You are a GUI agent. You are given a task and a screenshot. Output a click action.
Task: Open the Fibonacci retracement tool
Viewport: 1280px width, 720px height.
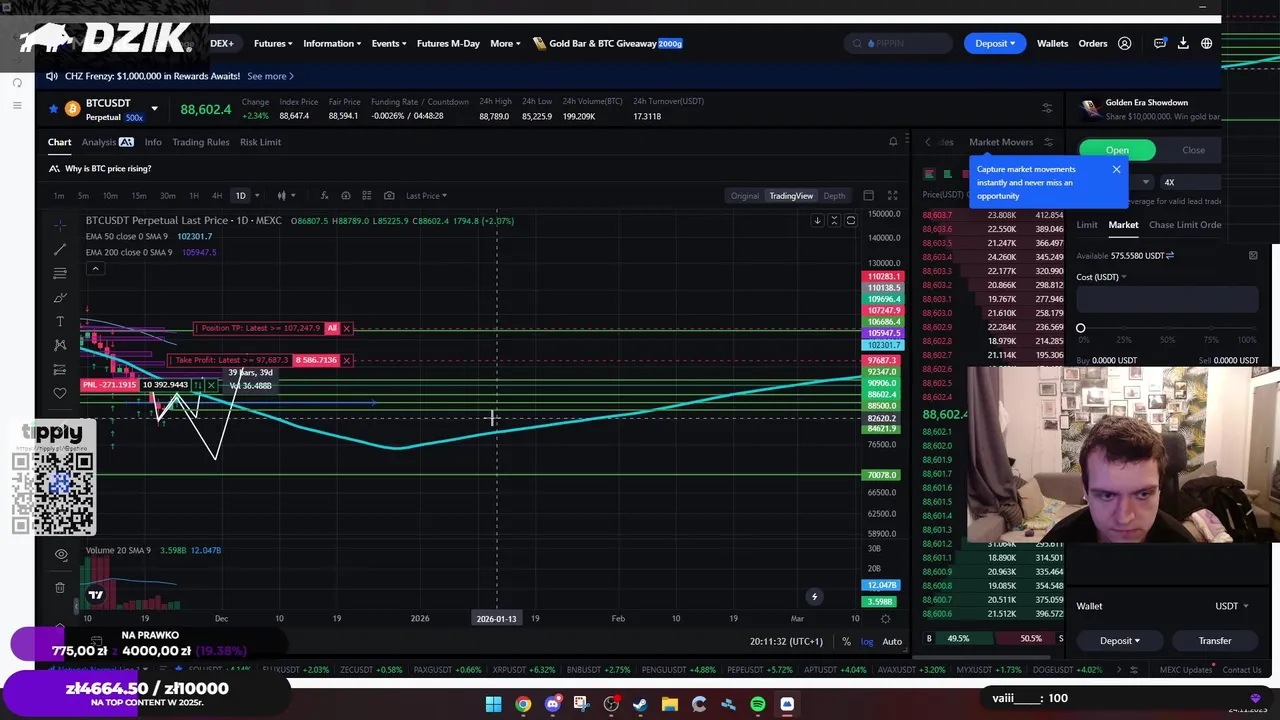pyautogui.click(x=60, y=273)
